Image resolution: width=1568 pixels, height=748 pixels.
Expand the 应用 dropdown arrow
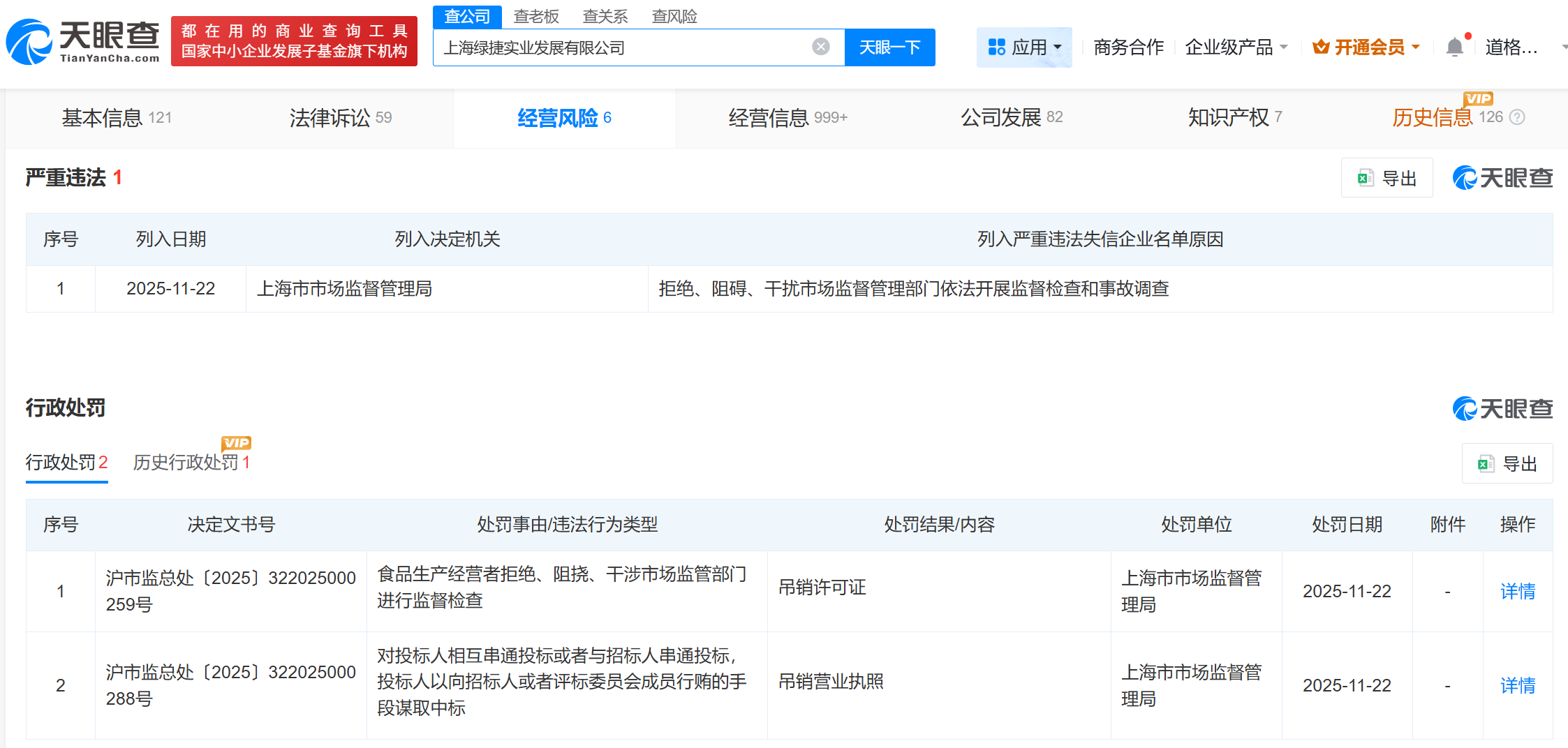[x=1058, y=47]
